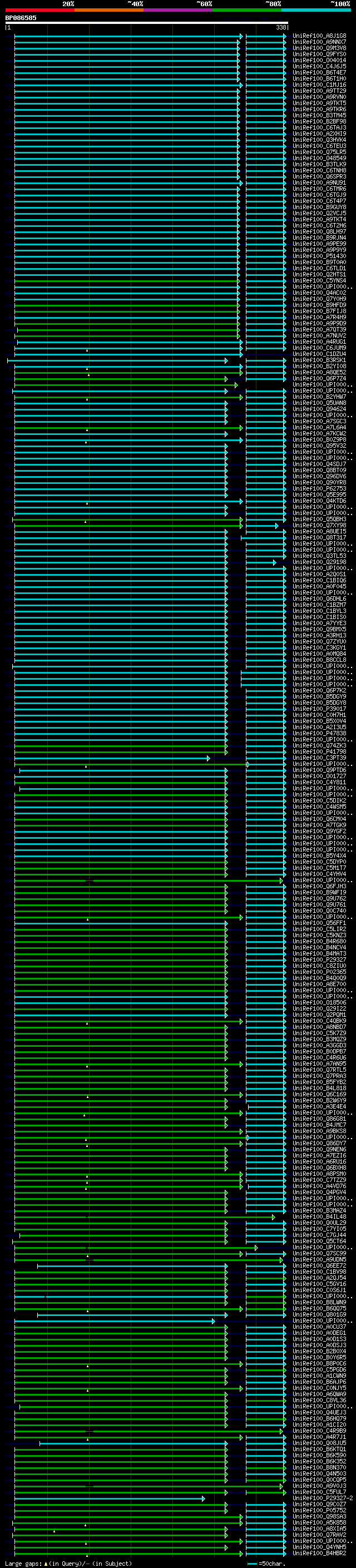Select label UniRef100_Q75LR5
The width and height of the screenshot is (356, 1568).
pos(319,152)
